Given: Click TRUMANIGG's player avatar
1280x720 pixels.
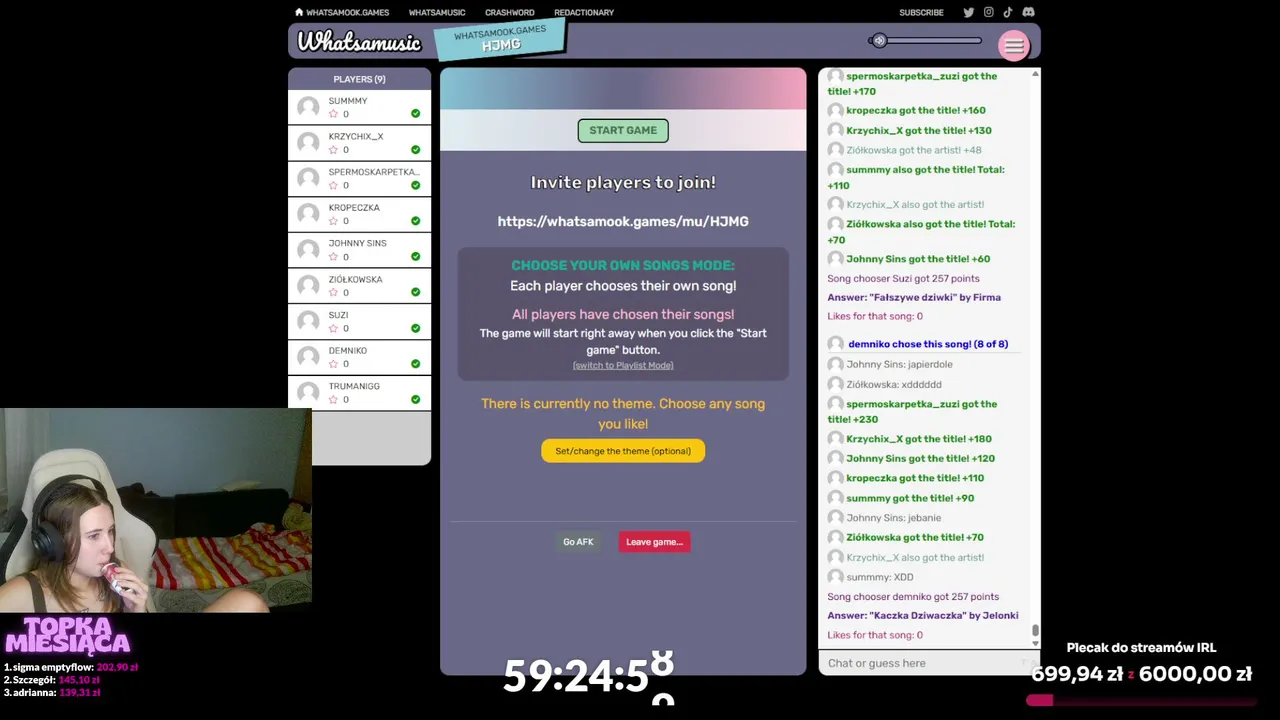Looking at the screenshot, I should coord(308,393).
